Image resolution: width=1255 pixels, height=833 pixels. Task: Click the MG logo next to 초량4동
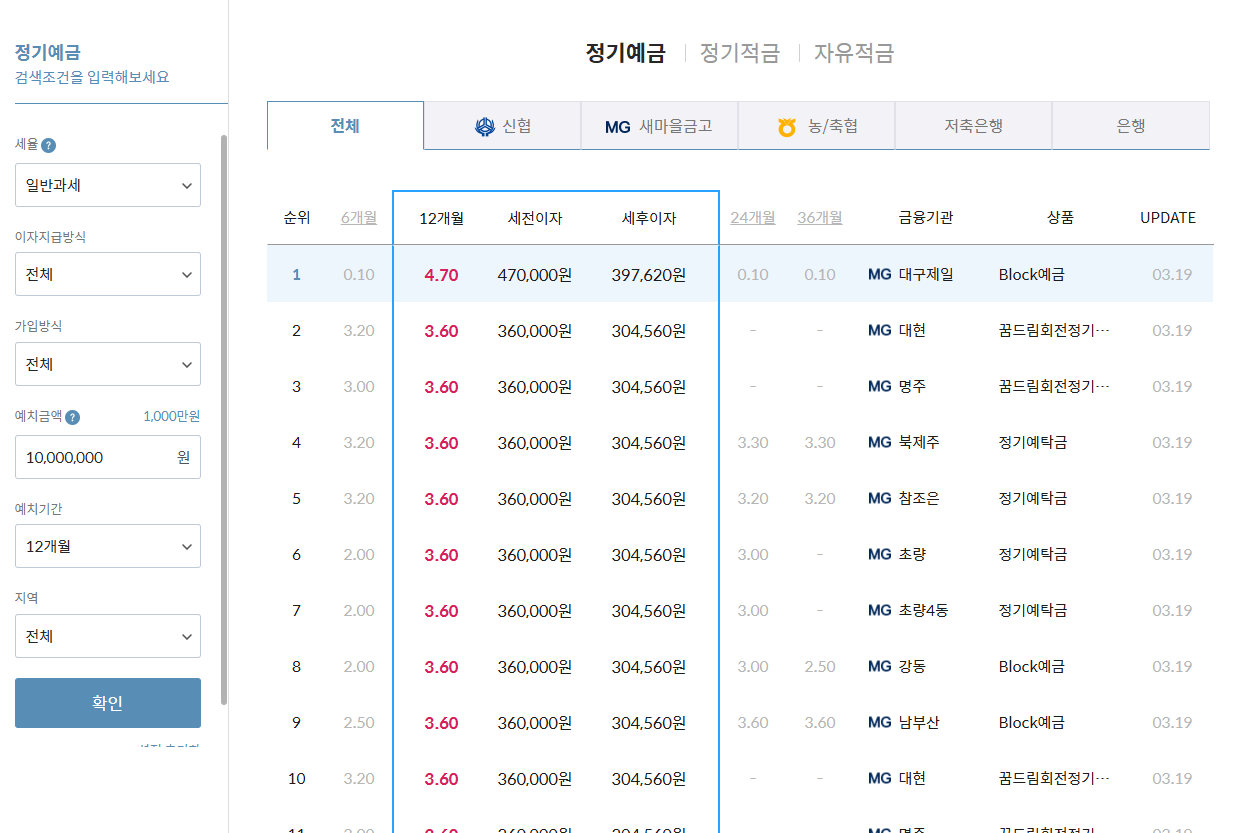(879, 610)
